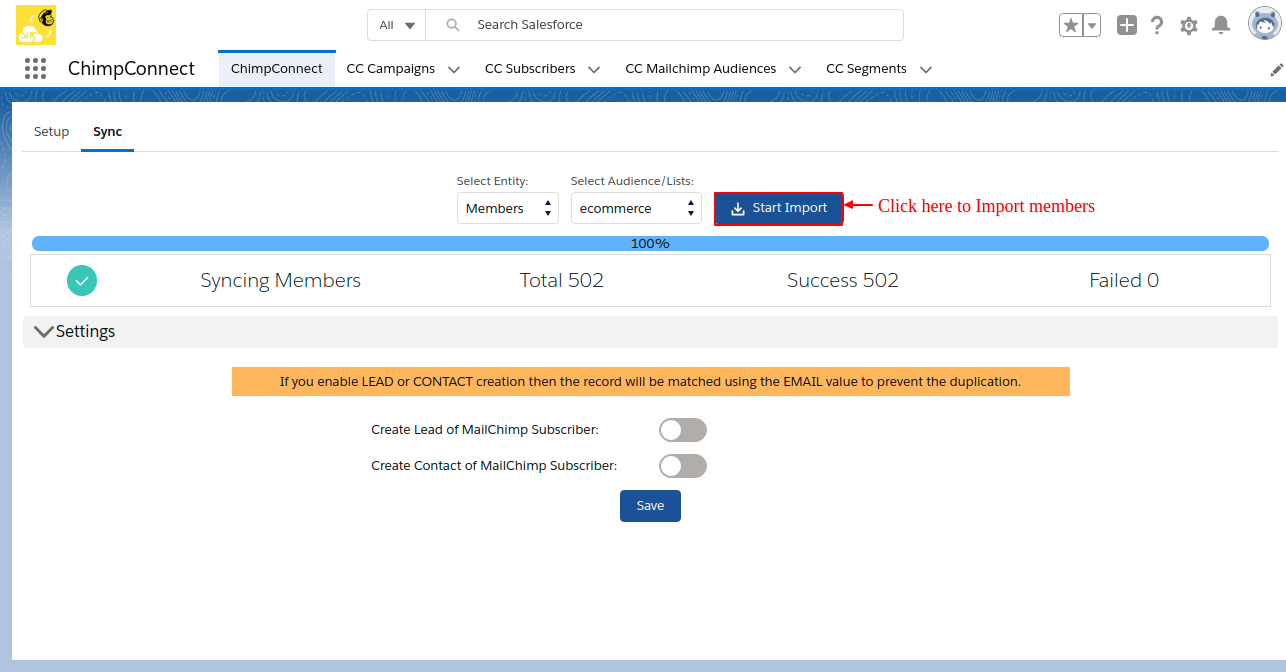
Task: Click the ChimpConnect Mailchimp logo
Action: coord(36,25)
